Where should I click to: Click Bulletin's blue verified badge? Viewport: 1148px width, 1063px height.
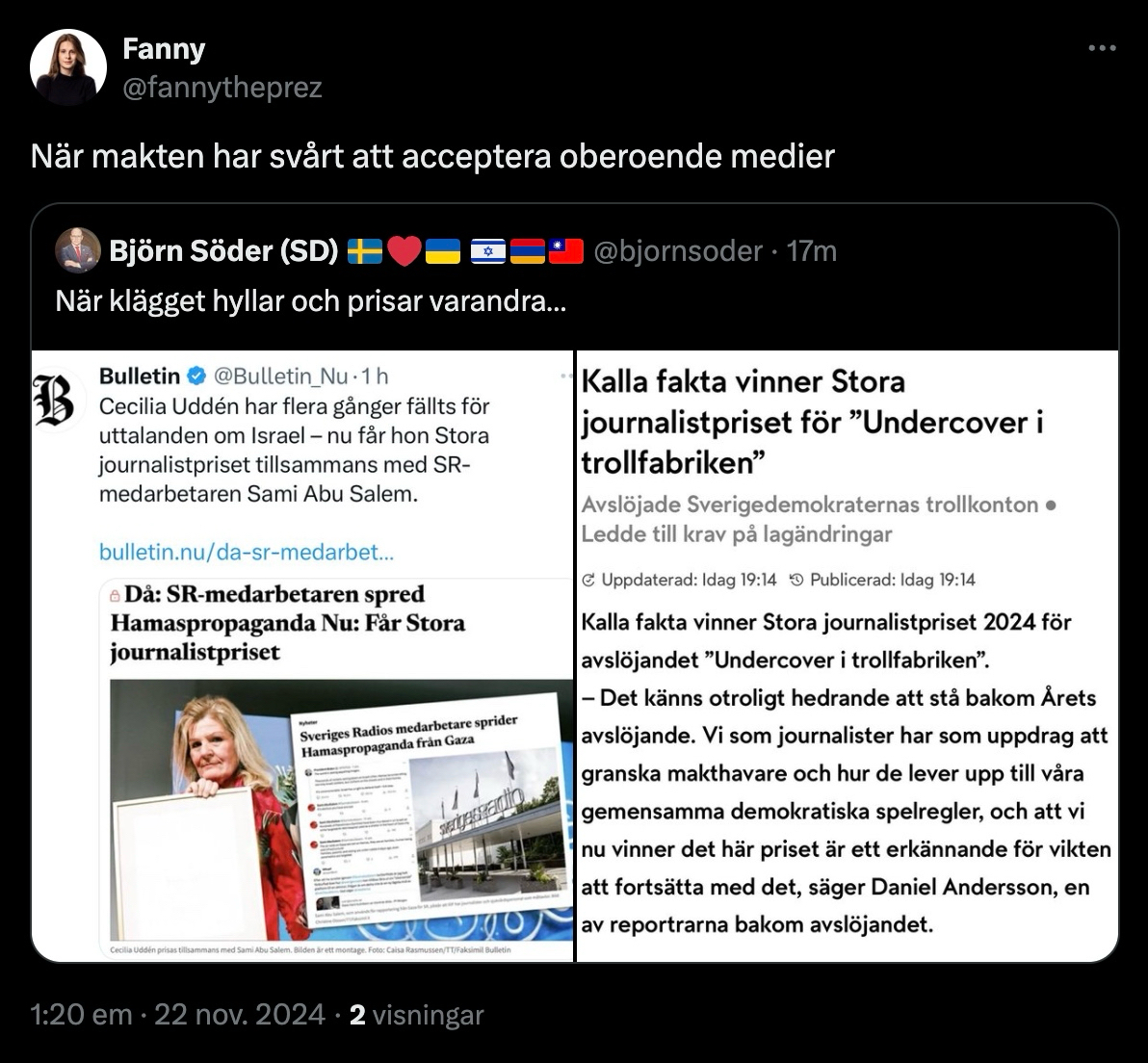point(195,376)
